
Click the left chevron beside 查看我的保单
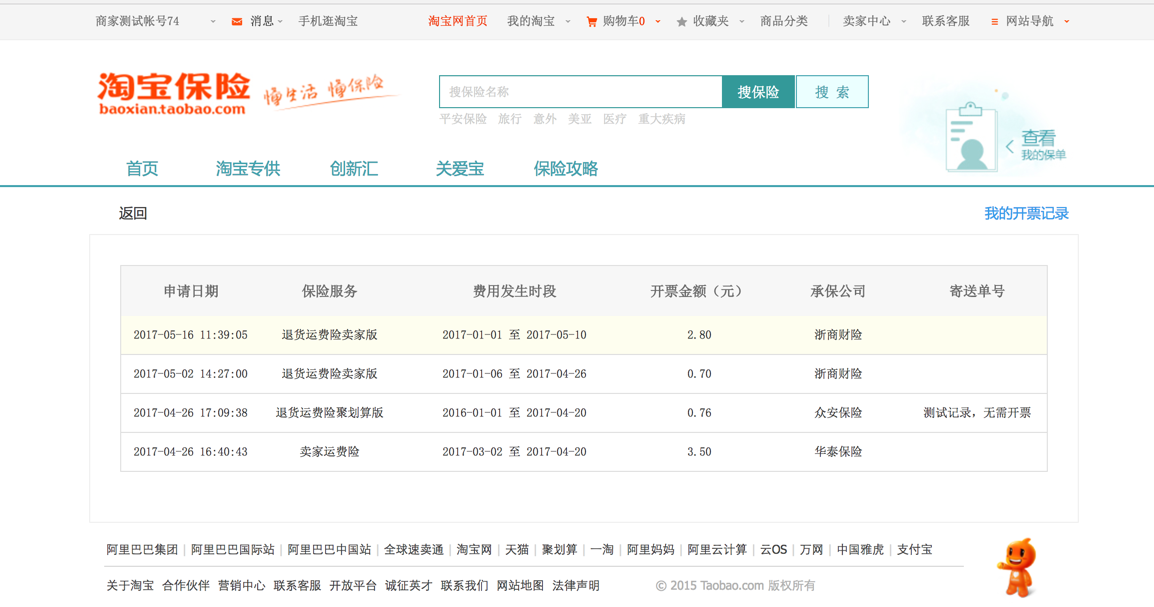click(1010, 146)
